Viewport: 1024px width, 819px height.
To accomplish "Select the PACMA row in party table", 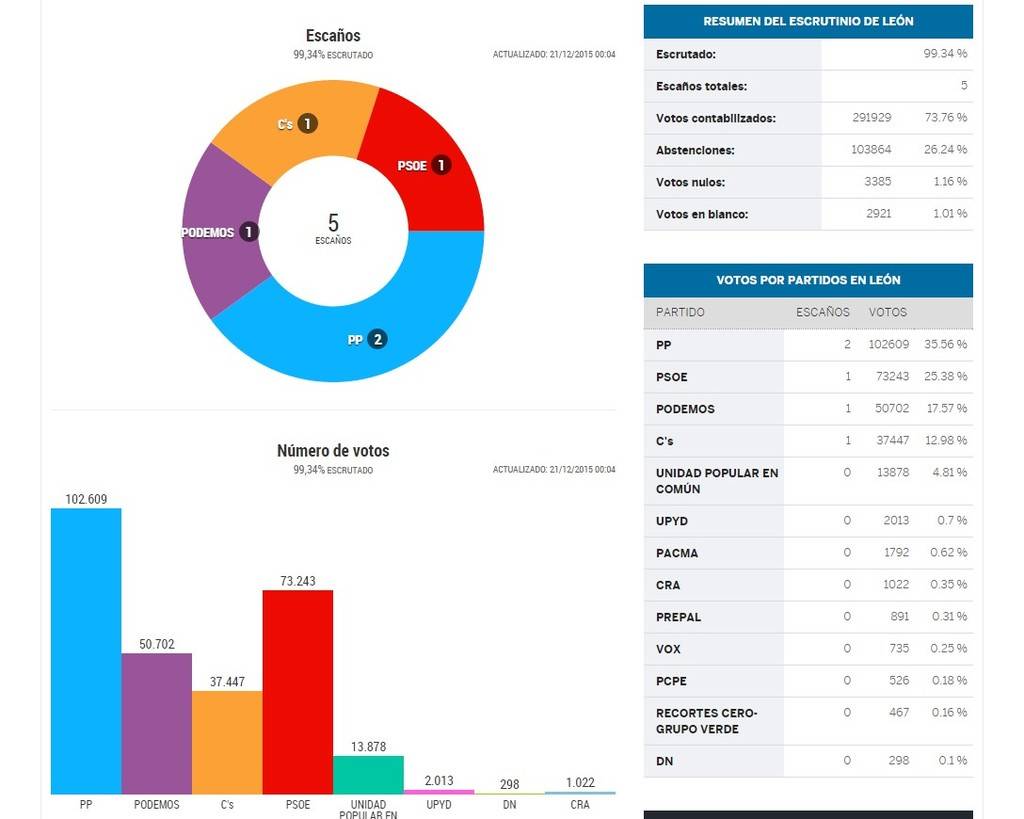I will point(808,553).
